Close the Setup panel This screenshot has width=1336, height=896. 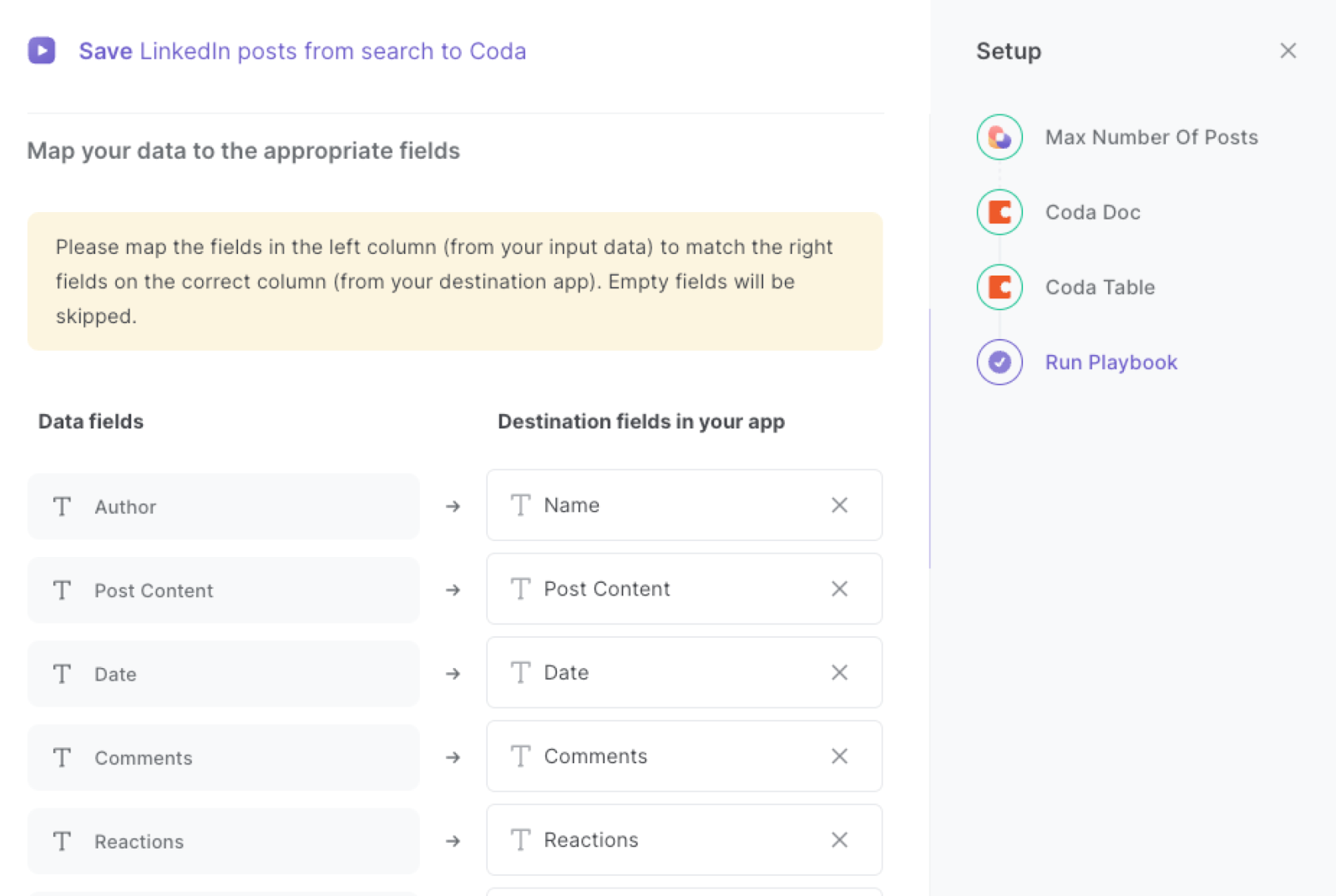coord(1288,51)
